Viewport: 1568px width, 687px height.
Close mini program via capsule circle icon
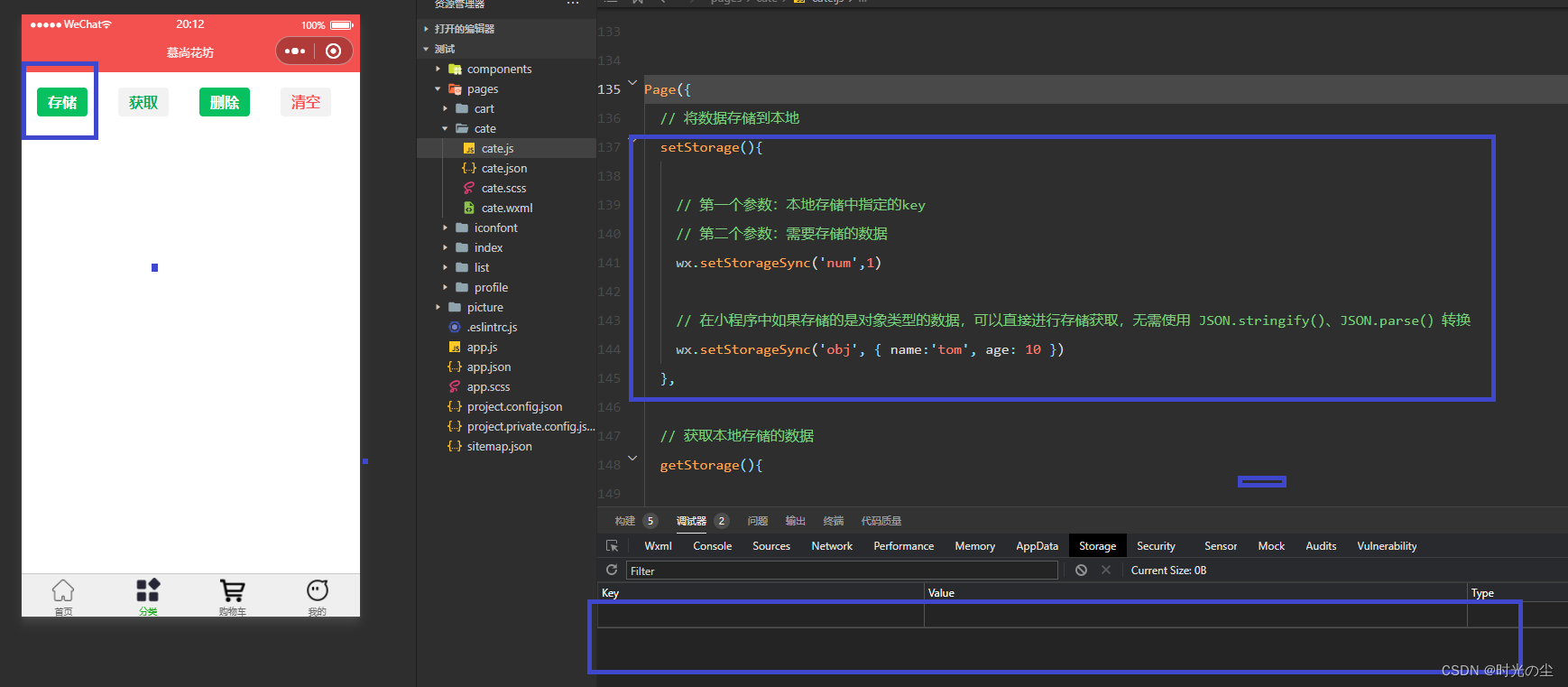pyautogui.click(x=334, y=51)
